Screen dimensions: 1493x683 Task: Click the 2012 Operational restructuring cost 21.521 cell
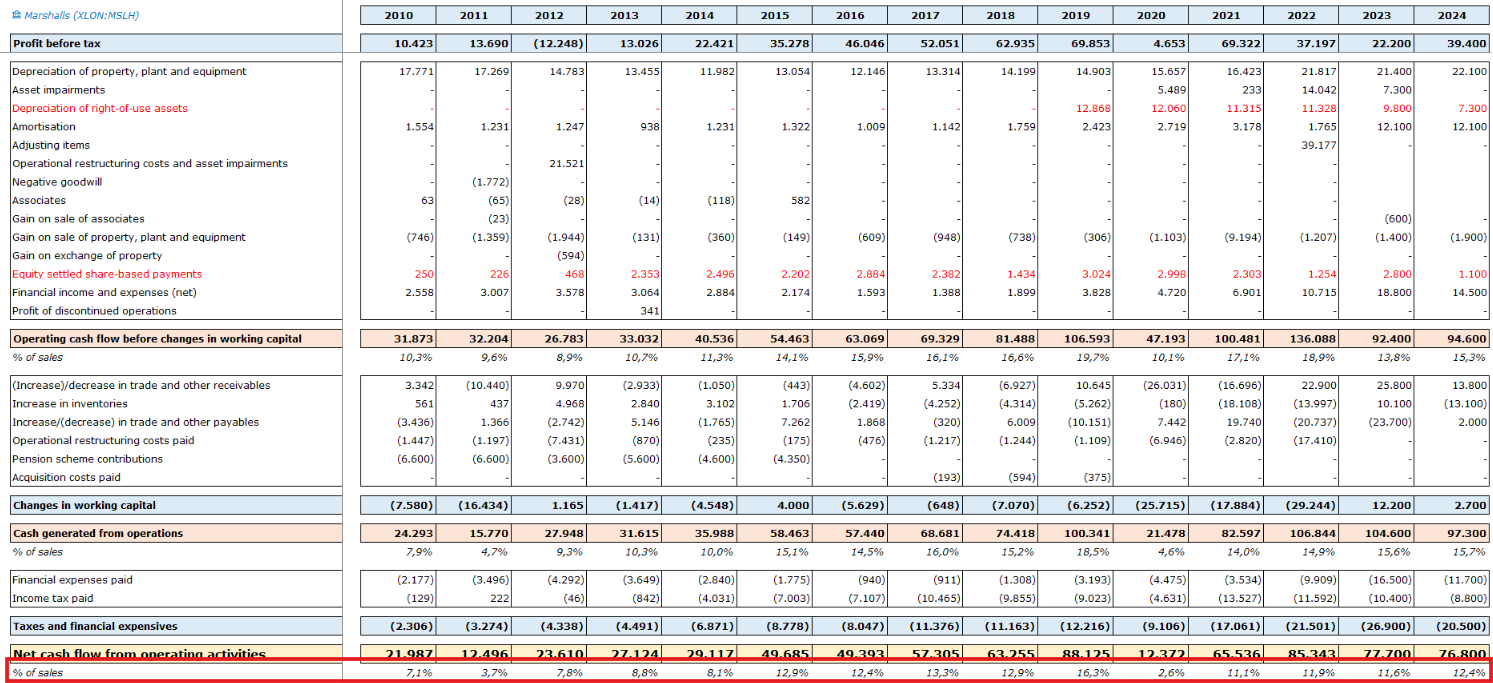coord(563,164)
